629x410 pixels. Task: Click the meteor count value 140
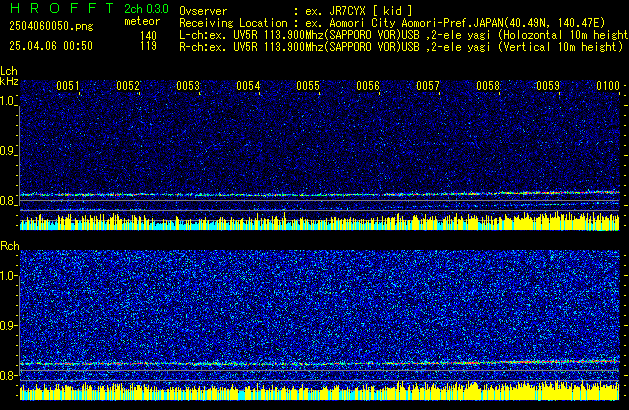click(x=148, y=36)
